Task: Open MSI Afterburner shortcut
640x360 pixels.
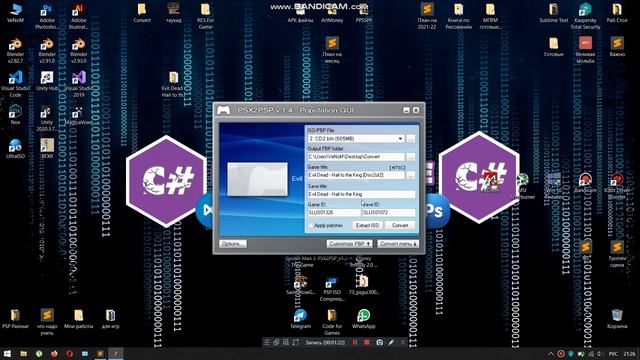Action: pyautogui.click(x=522, y=186)
